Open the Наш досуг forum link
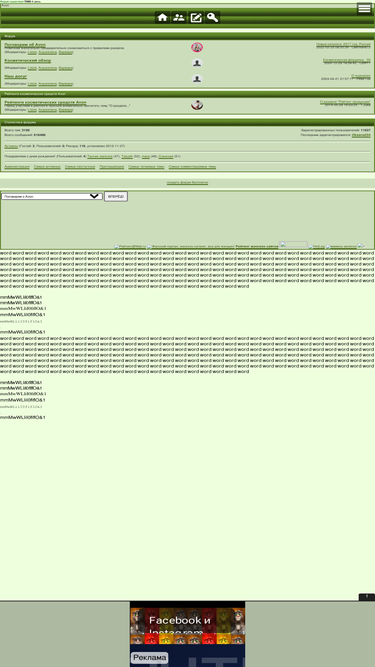Image resolution: width=375 pixels, height=667 pixels. (x=16, y=76)
